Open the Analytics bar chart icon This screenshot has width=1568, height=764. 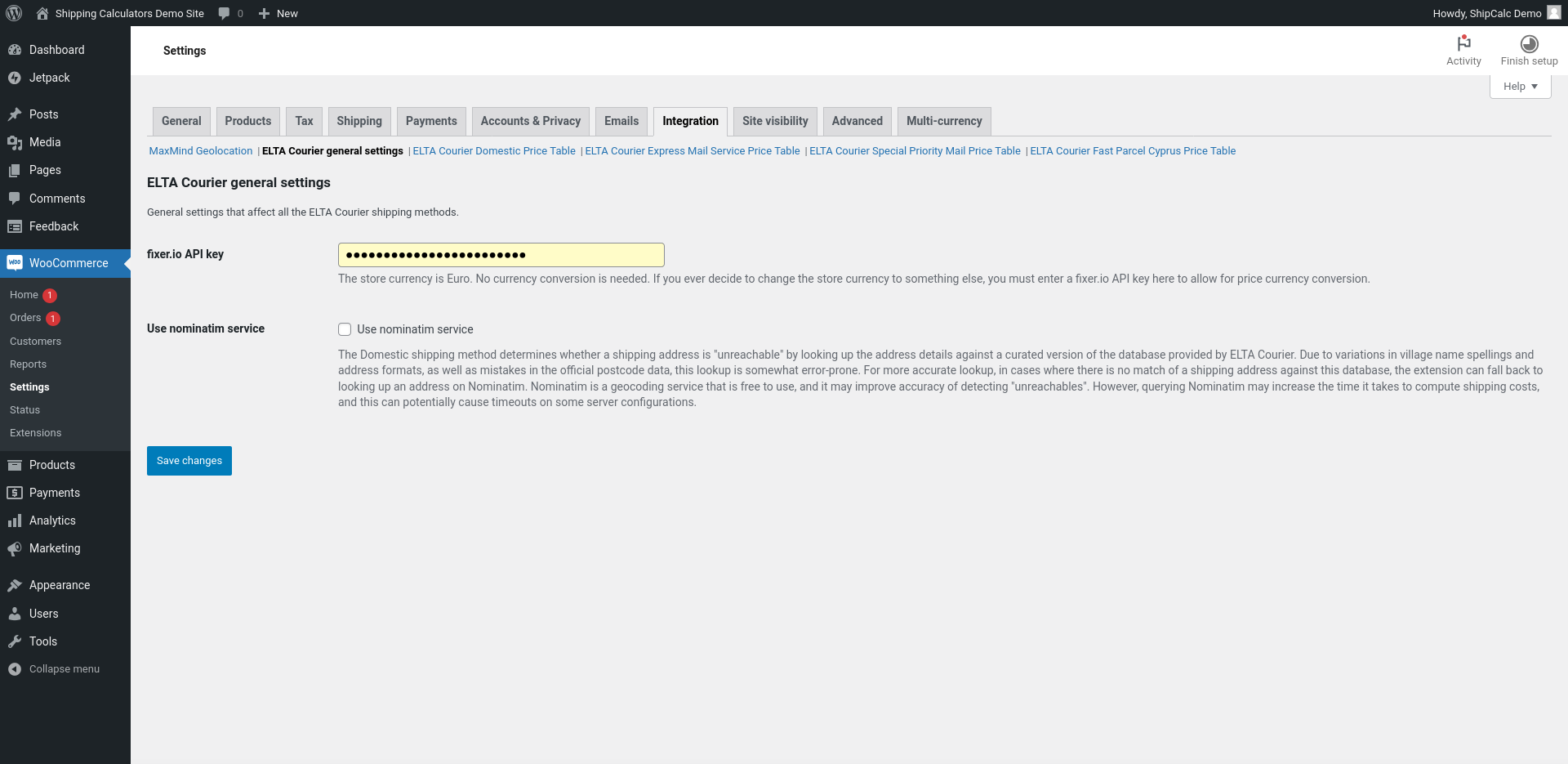14,521
